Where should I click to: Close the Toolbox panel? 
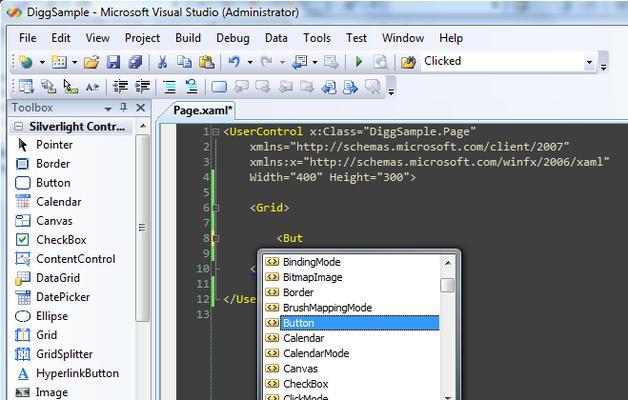point(141,107)
